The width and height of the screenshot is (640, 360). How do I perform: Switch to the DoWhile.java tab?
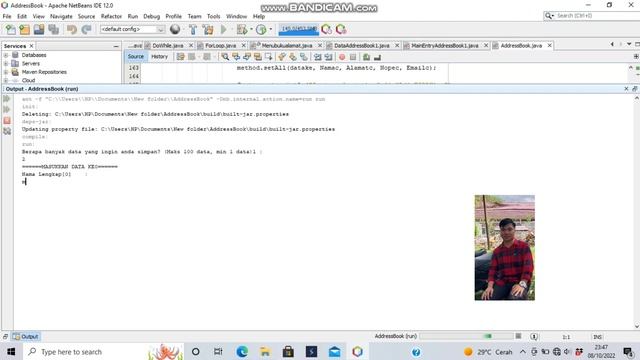pos(168,46)
